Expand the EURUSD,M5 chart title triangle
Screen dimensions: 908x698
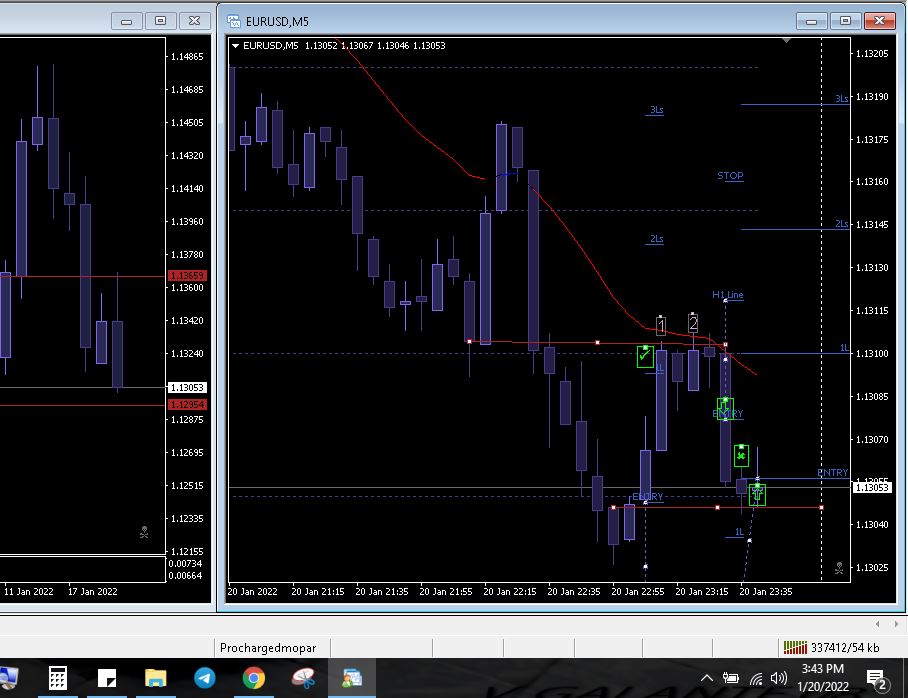point(235,45)
